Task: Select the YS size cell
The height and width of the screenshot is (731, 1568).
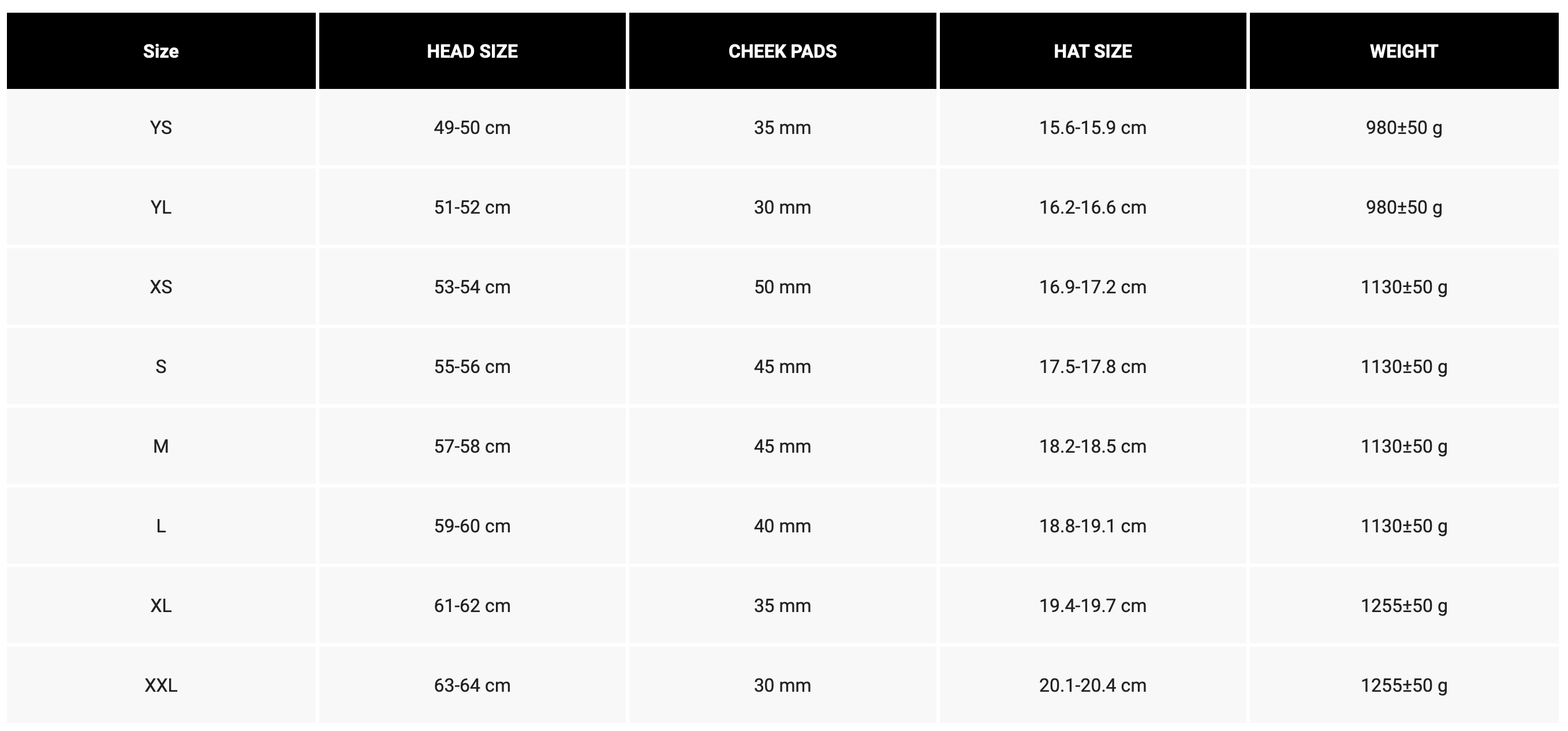Action: (x=161, y=128)
